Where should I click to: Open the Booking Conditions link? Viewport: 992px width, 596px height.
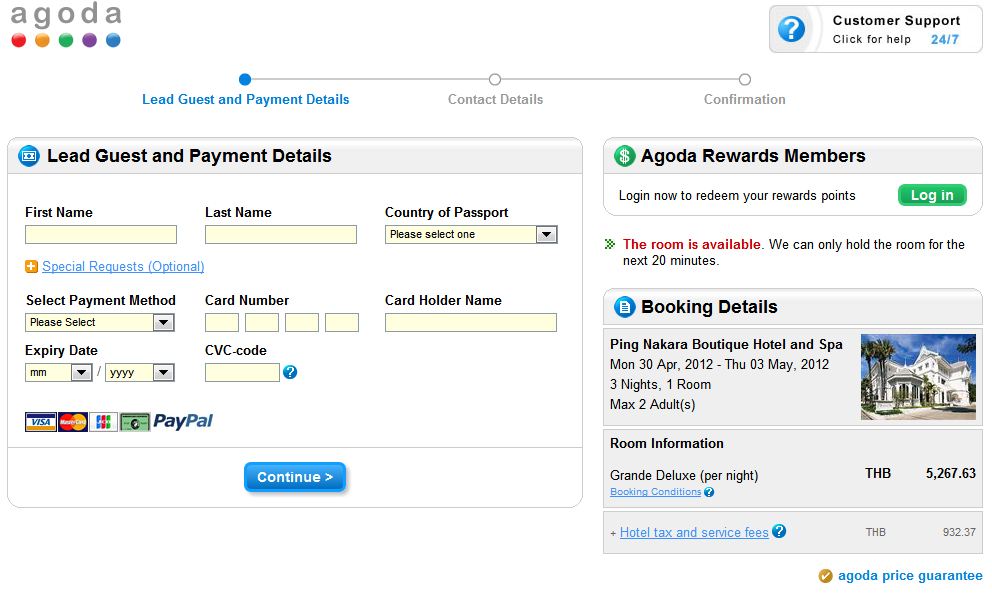[655, 492]
